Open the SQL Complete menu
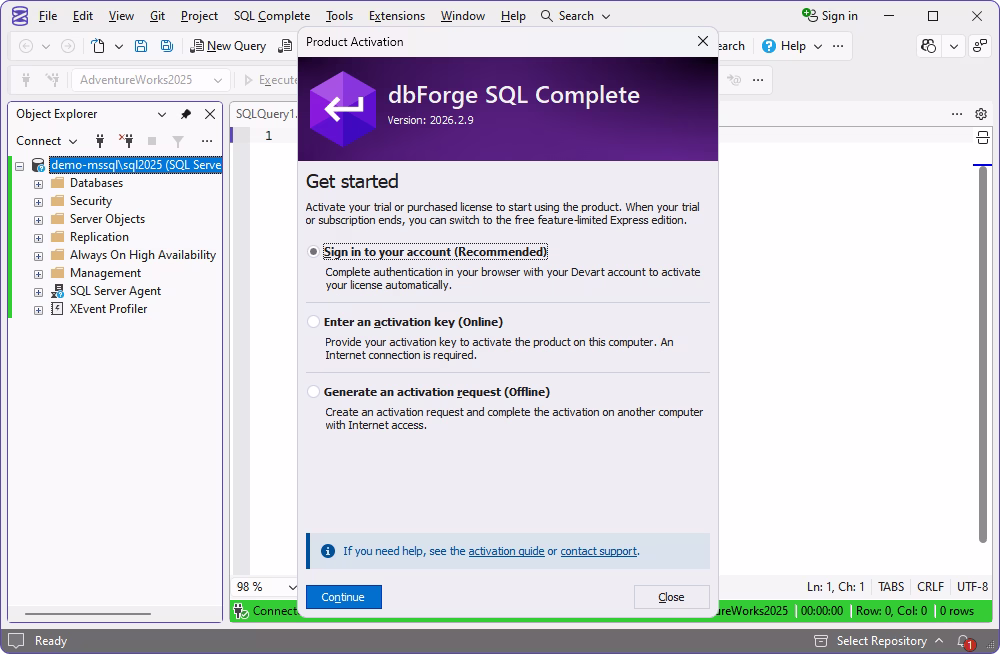The image size is (1000, 654). click(272, 16)
